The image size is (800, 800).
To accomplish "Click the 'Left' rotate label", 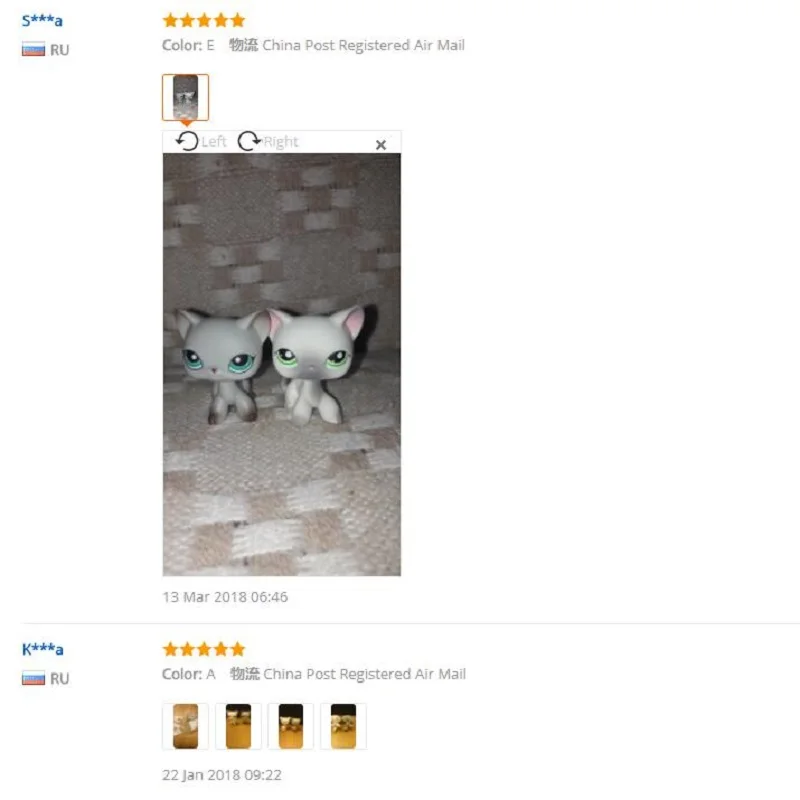I will [213, 141].
